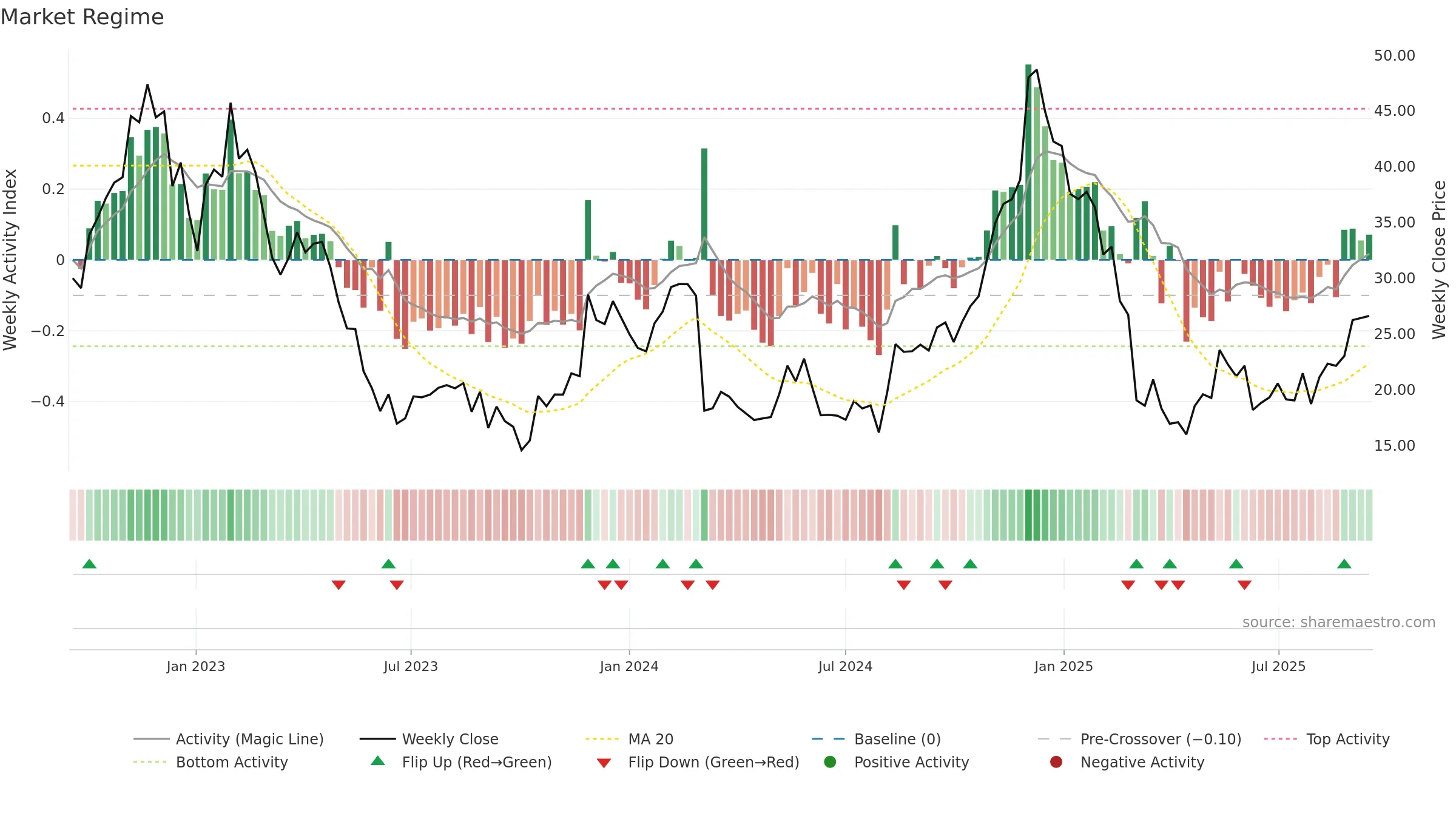Toggle the Top Activity legend entry
Screen dimensions: 1456x819
1327,739
